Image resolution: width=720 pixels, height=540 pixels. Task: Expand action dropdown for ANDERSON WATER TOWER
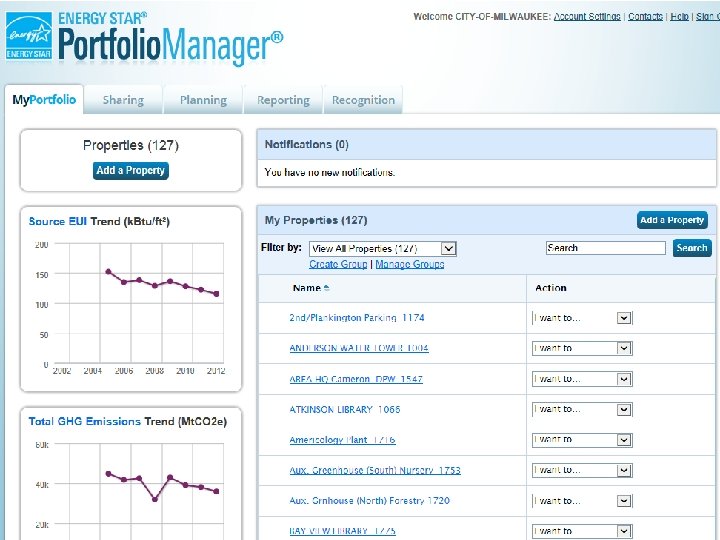pos(582,348)
